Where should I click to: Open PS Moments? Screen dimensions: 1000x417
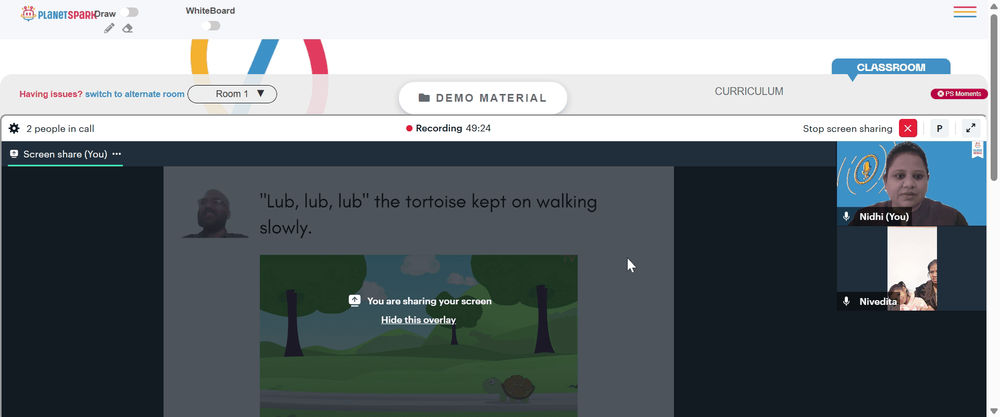click(959, 94)
